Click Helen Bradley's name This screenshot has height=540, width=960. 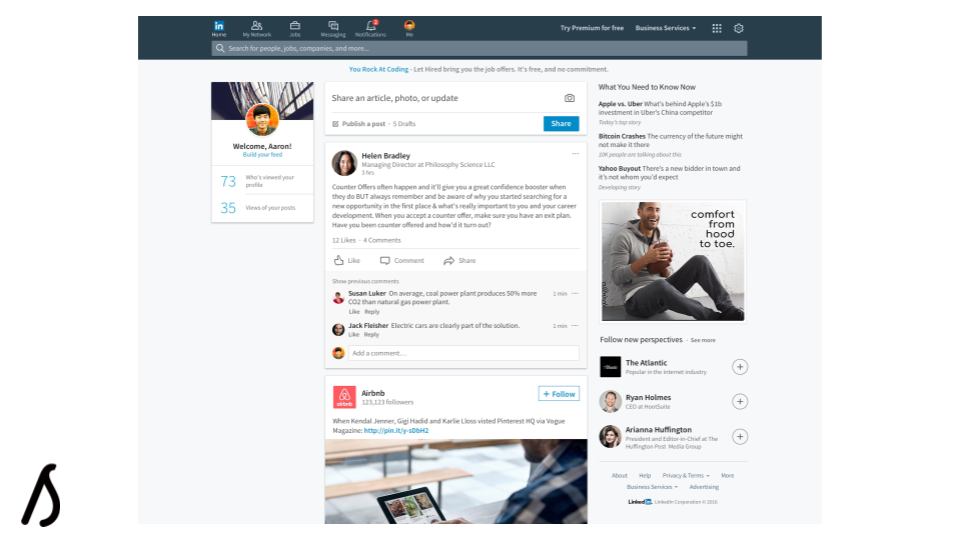point(386,156)
